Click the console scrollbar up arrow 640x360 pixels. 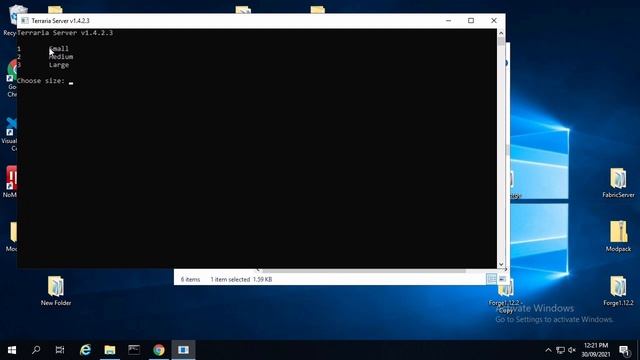tap(501, 33)
